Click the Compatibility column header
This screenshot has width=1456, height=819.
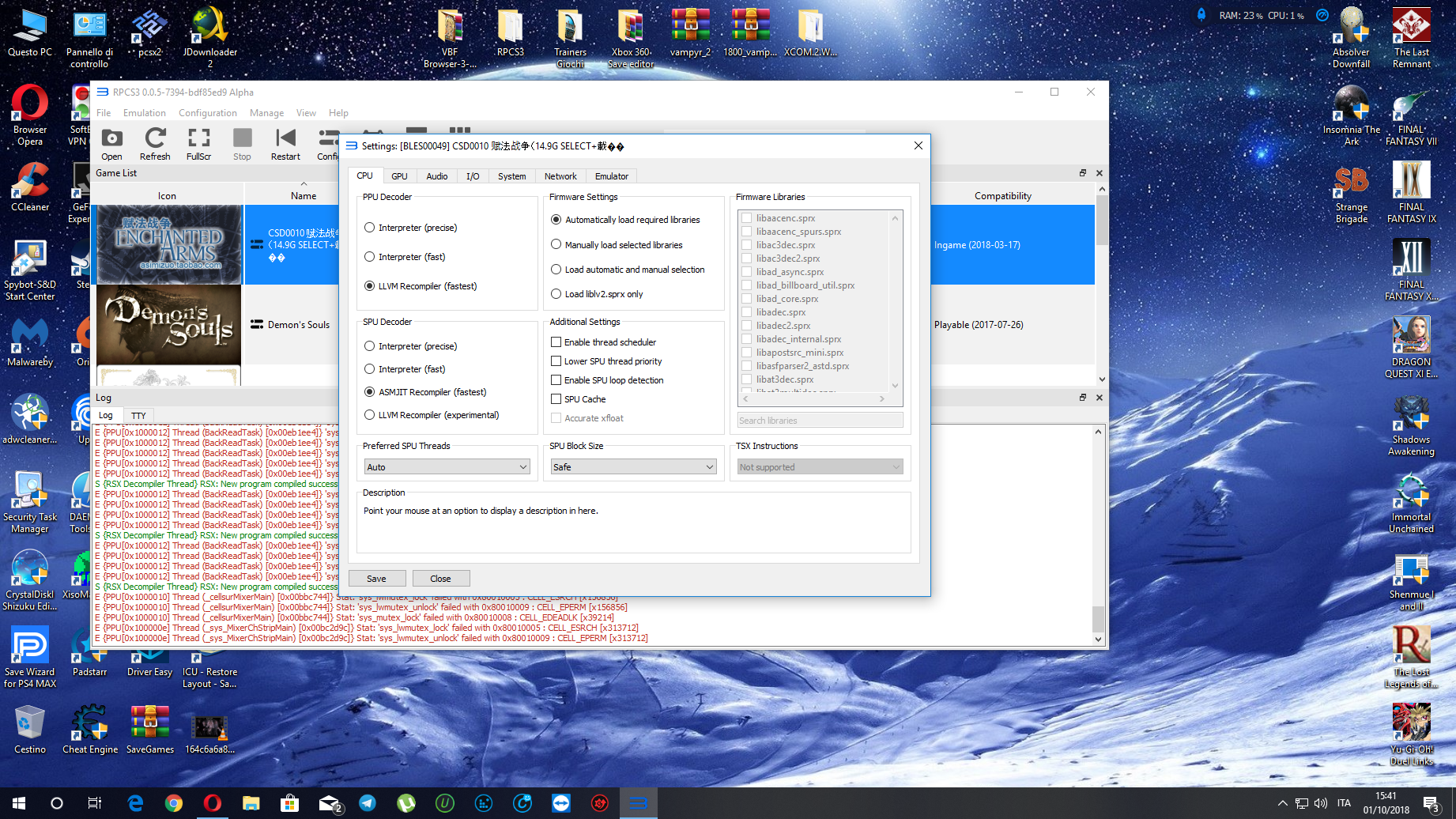coord(1002,196)
